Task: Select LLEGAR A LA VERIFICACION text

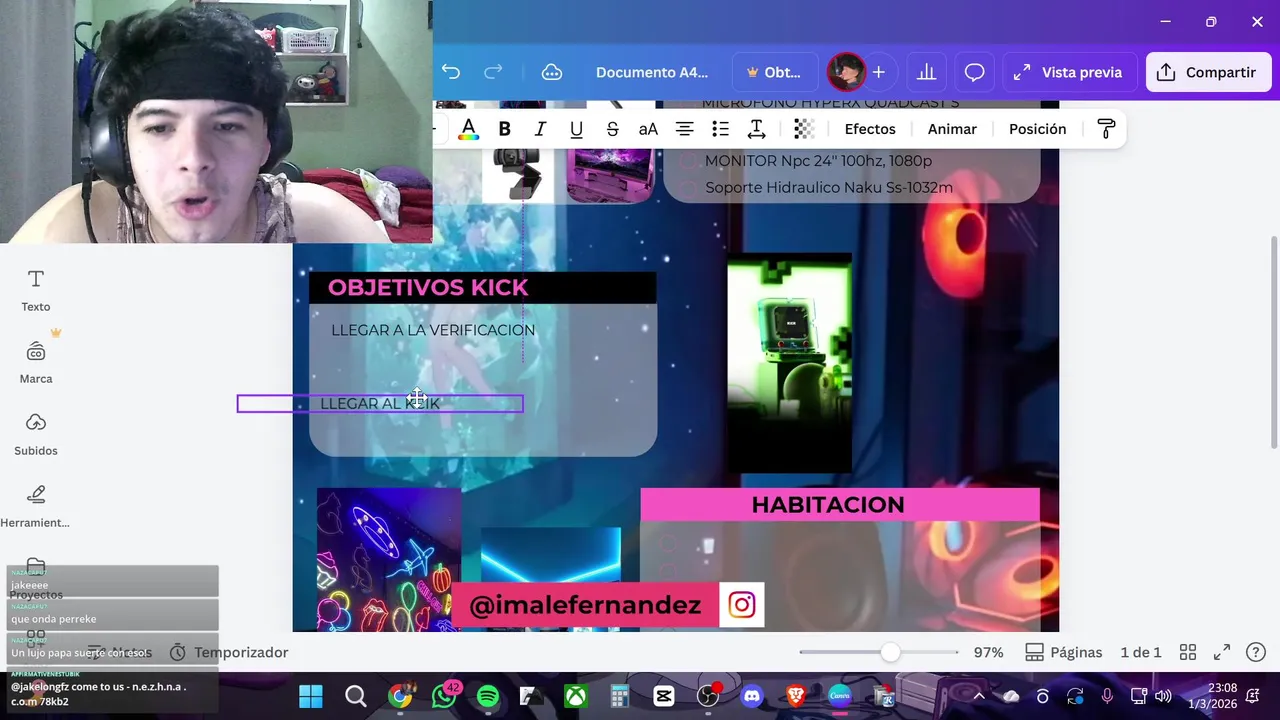Action: (433, 330)
